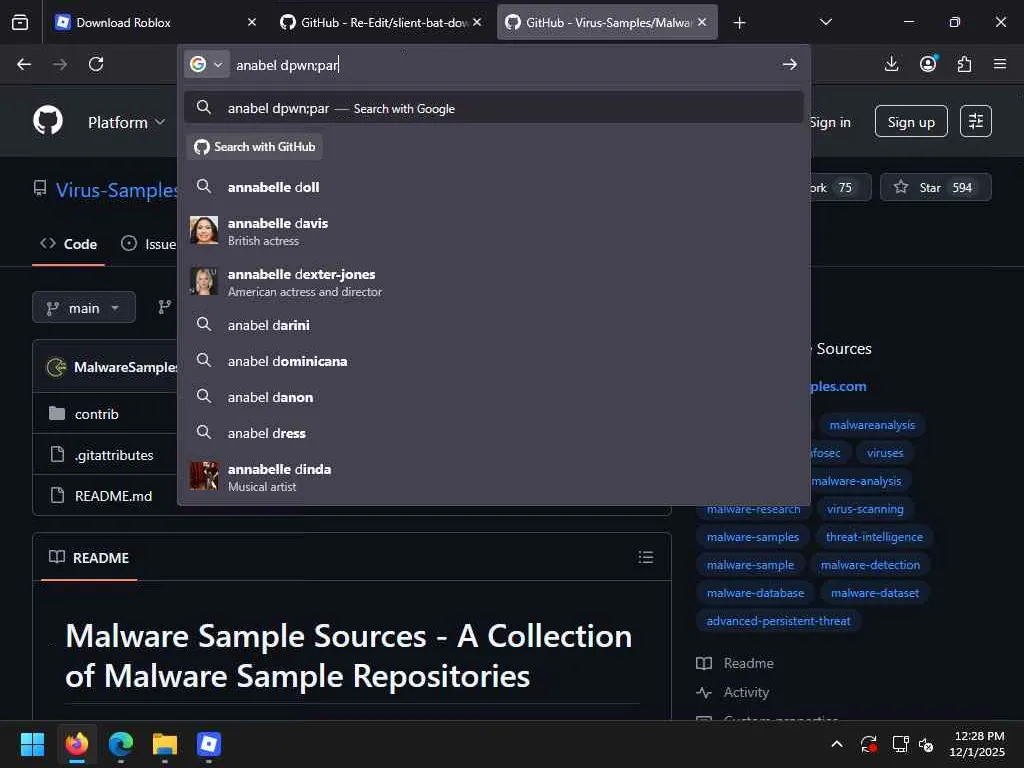The image size is (1024, 768).
Task: Choose 'anabel dpwn;par — Search with Google' suggestion
Action: 494,108
